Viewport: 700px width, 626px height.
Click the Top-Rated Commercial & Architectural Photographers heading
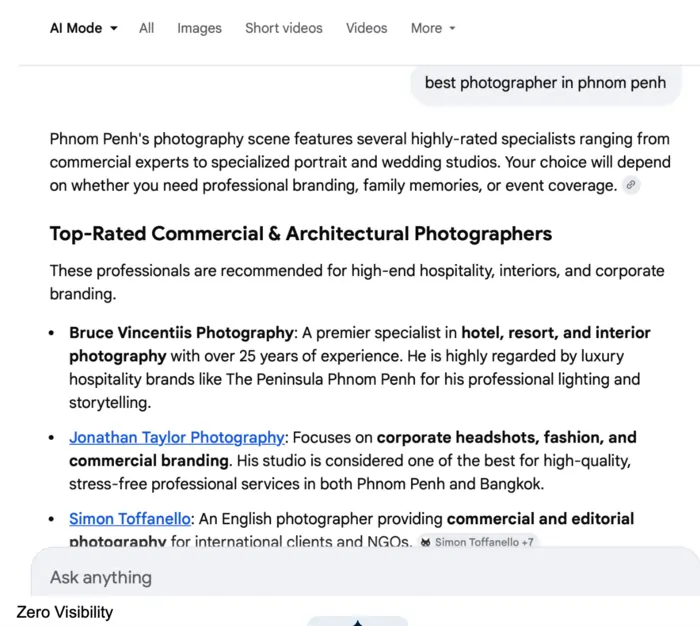pyautogui.click(x=301, y=234)
